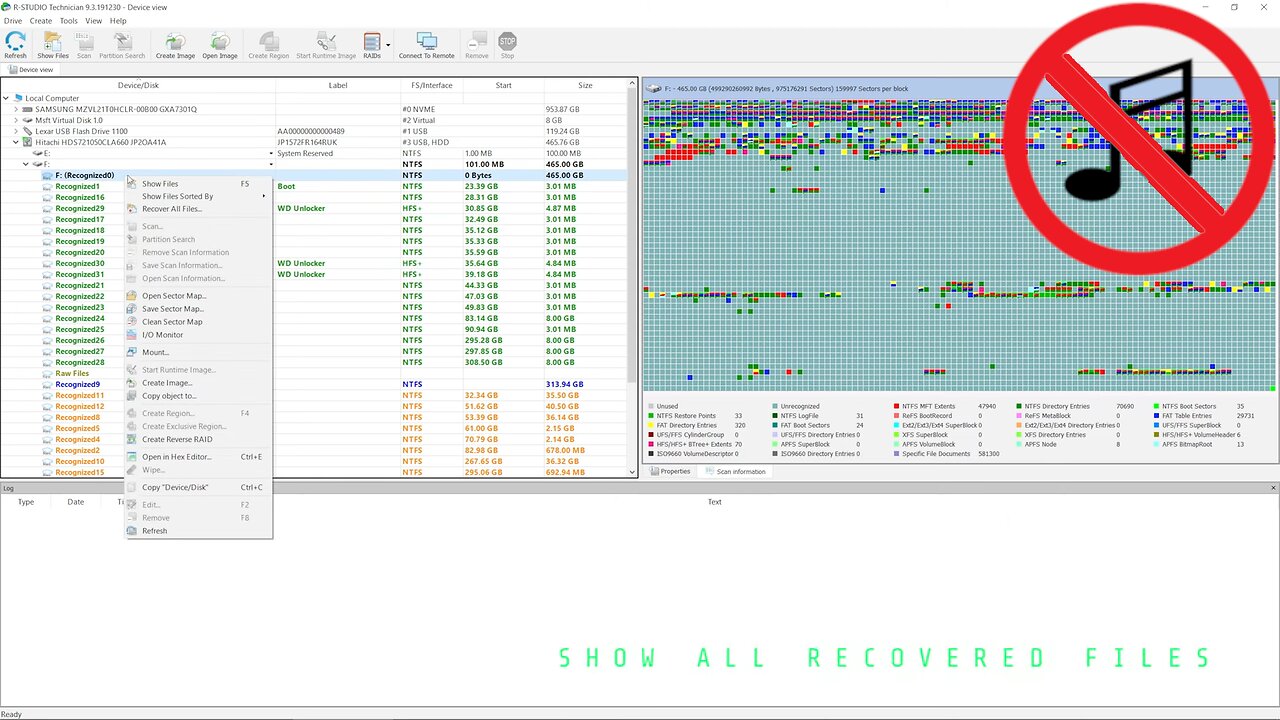Click the Date column in Log panel
The height and width of the screenshot is (720, 1280).
[x=76, y=502]
